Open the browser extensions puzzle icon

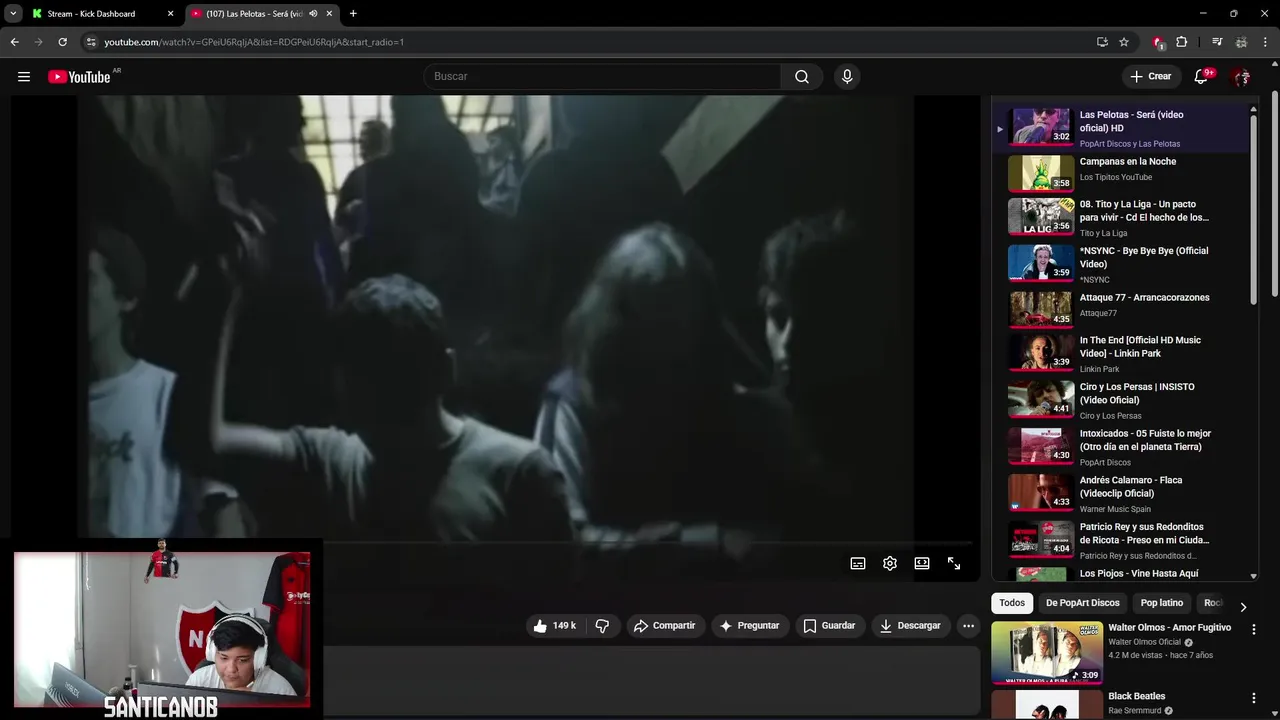coord(1182,42)
